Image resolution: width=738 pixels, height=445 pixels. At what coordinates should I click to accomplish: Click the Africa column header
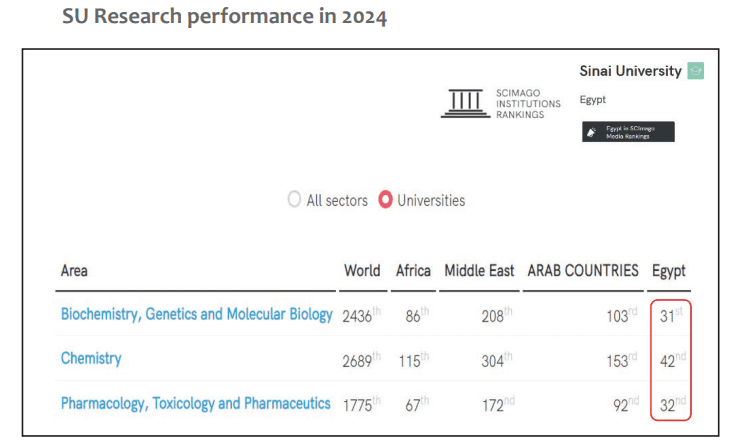413,271
